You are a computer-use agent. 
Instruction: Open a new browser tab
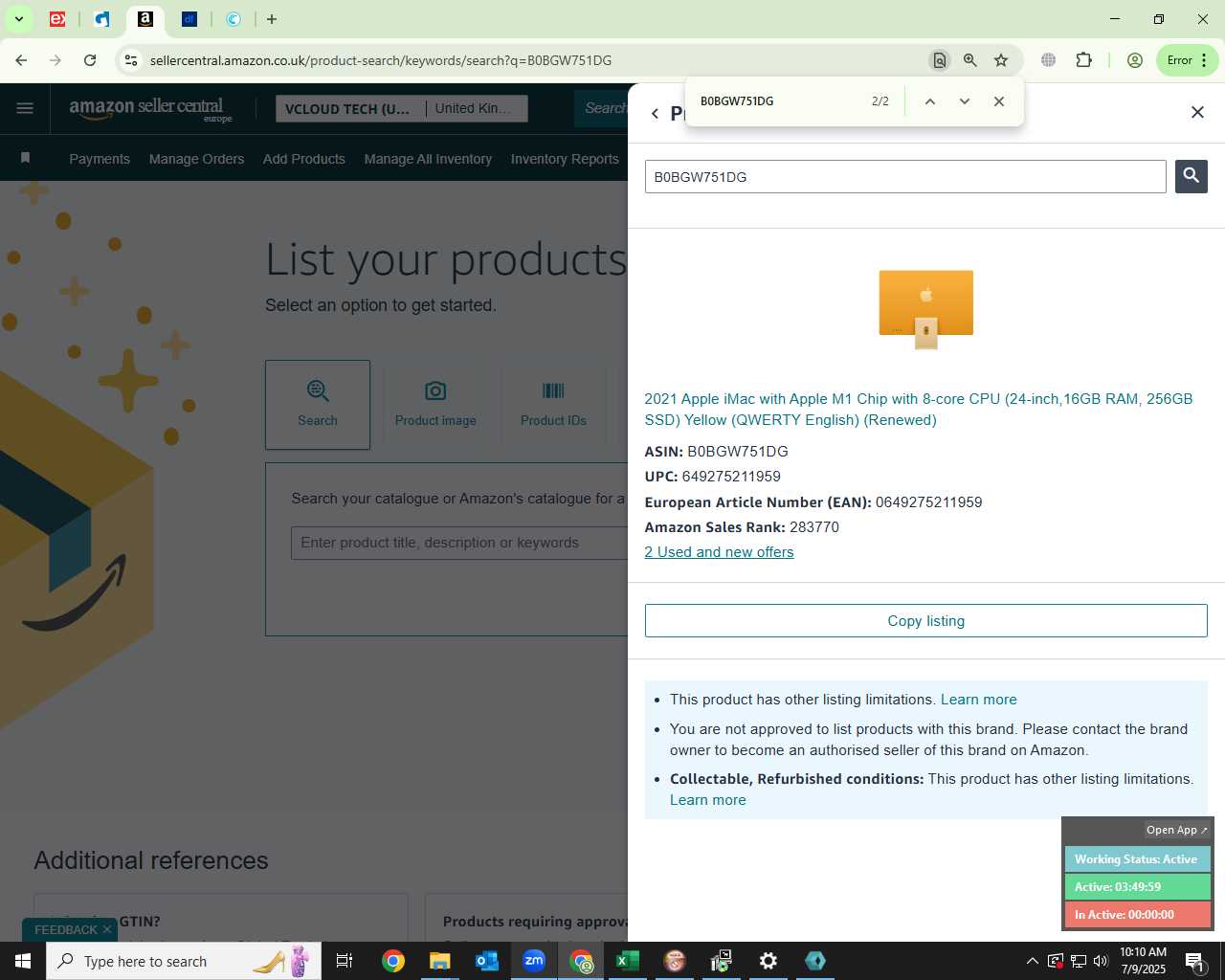pos(272,19)
